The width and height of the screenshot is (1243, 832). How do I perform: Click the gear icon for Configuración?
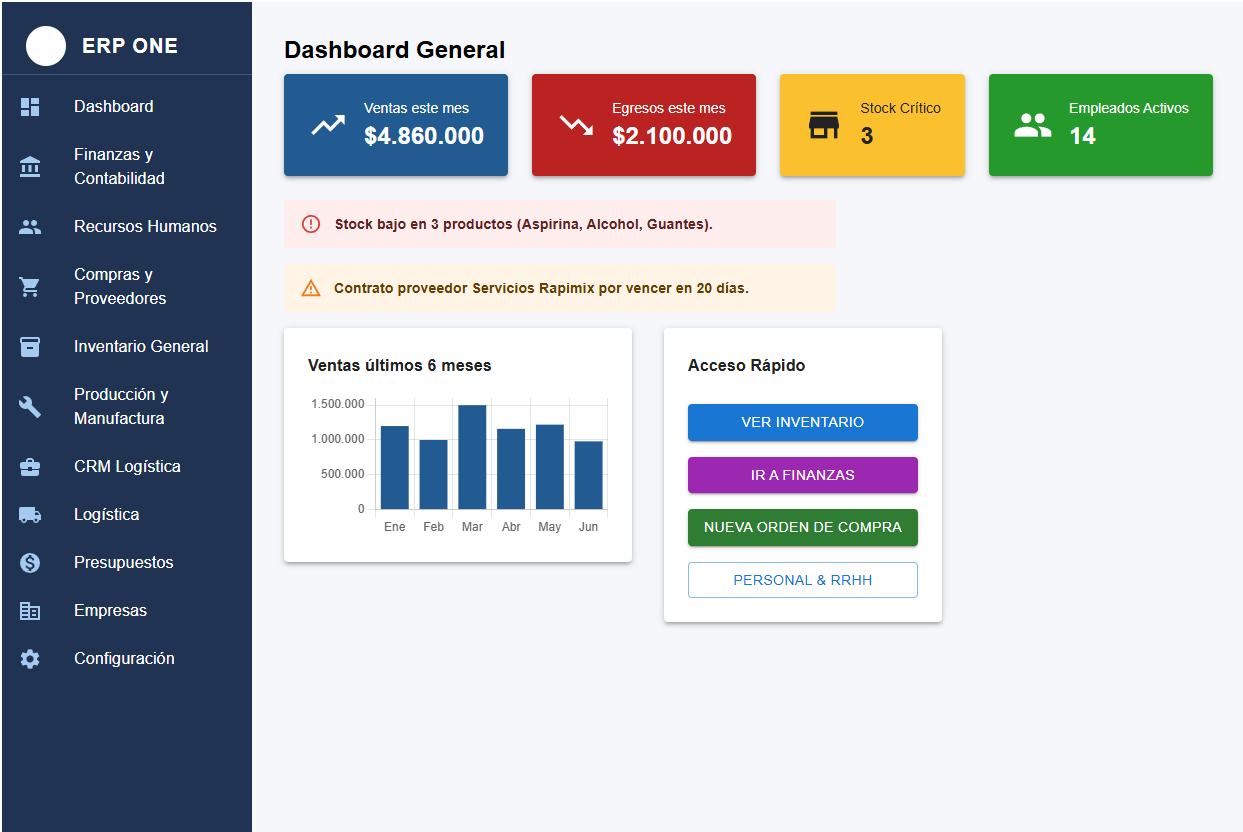(x=30, y=659)
